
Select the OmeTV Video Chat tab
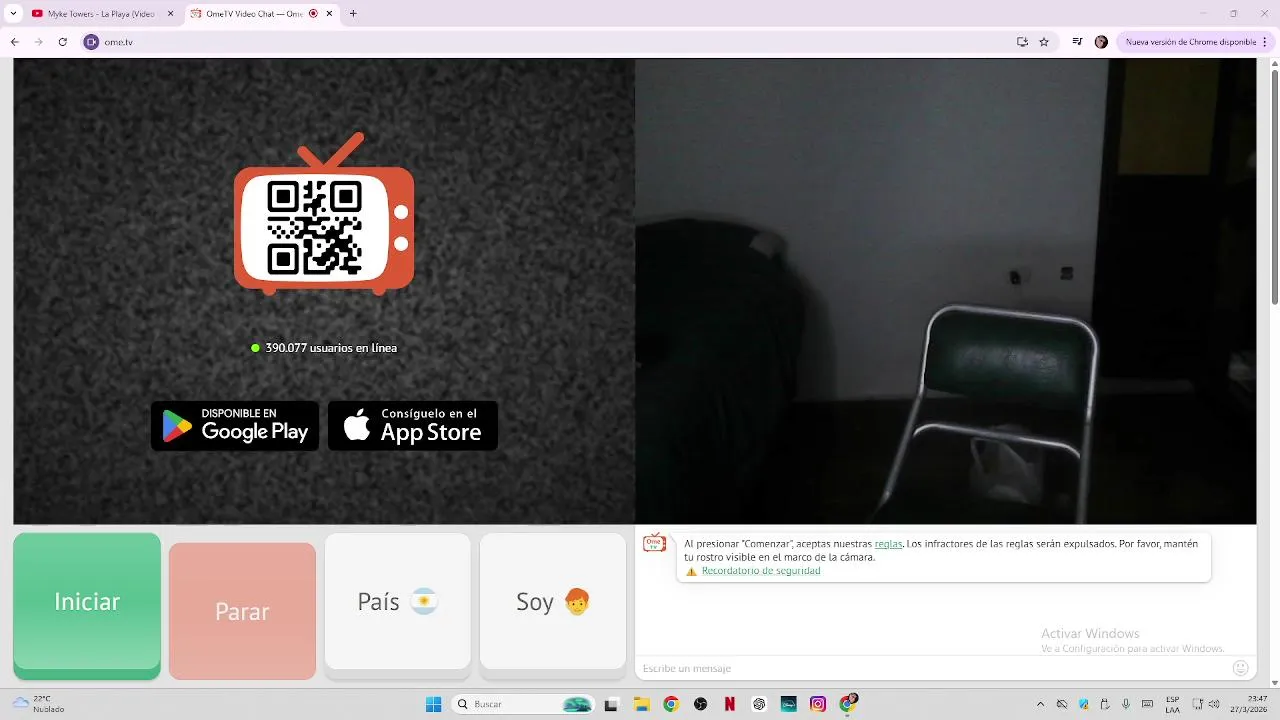point(262,14)
